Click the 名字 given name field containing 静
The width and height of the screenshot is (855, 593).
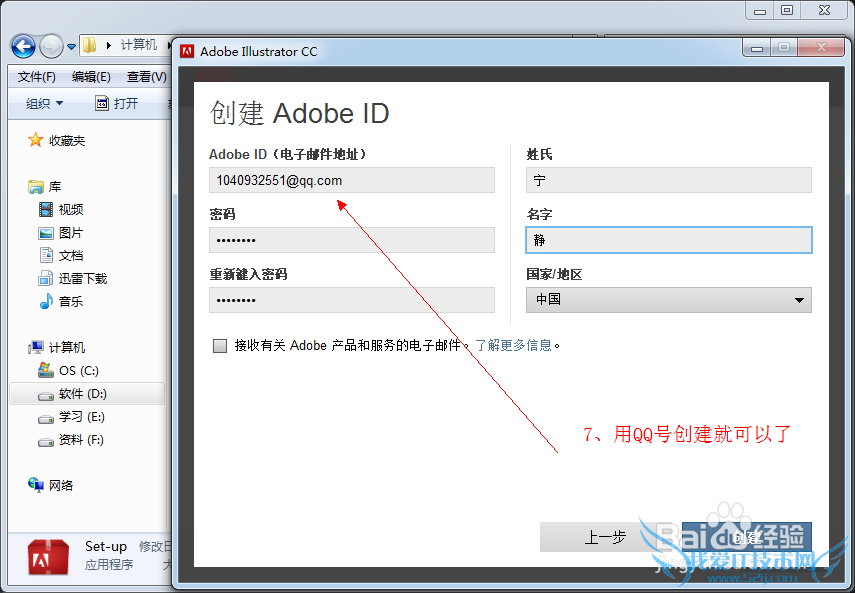tap(669, 240)
